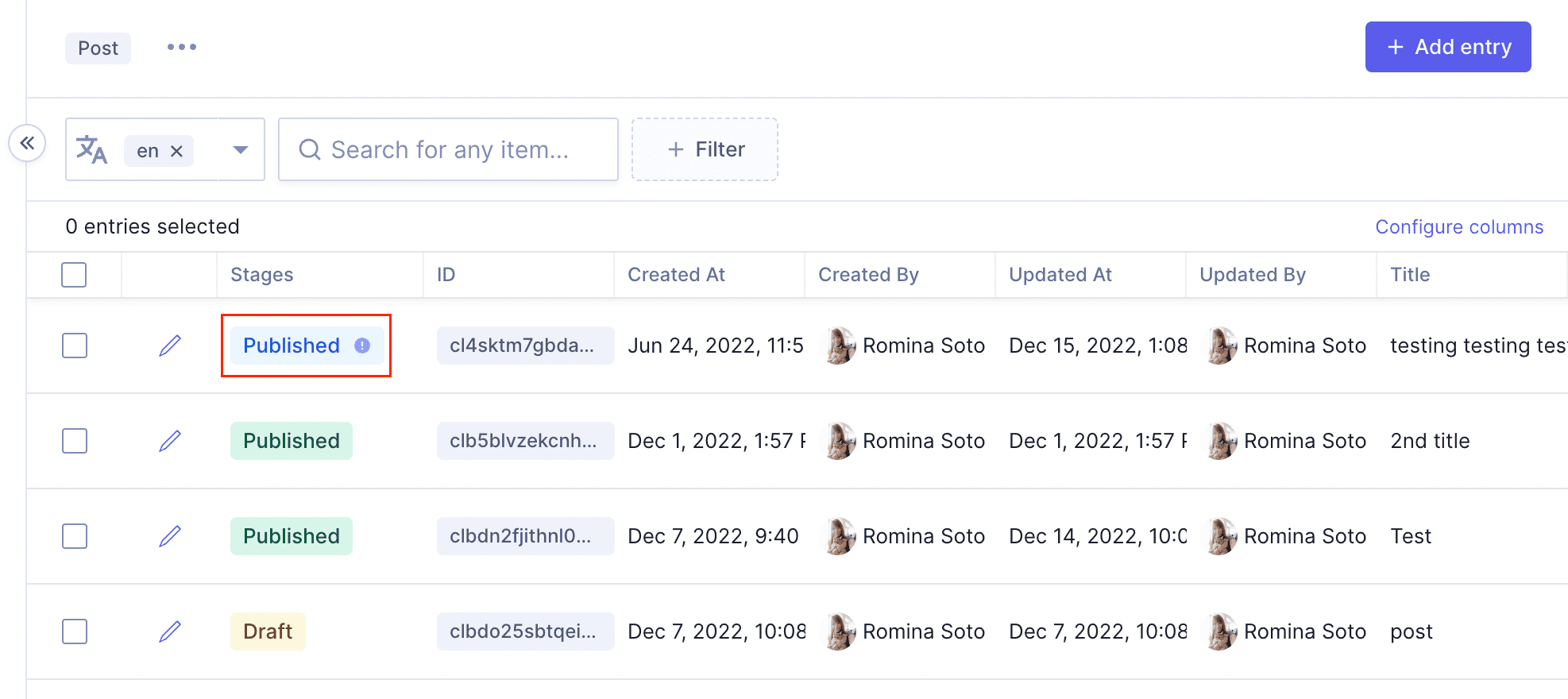The height and width of the screenshot is (699, 1568).
Task: Expand the locale dropdown arrow
Action: 240,149
